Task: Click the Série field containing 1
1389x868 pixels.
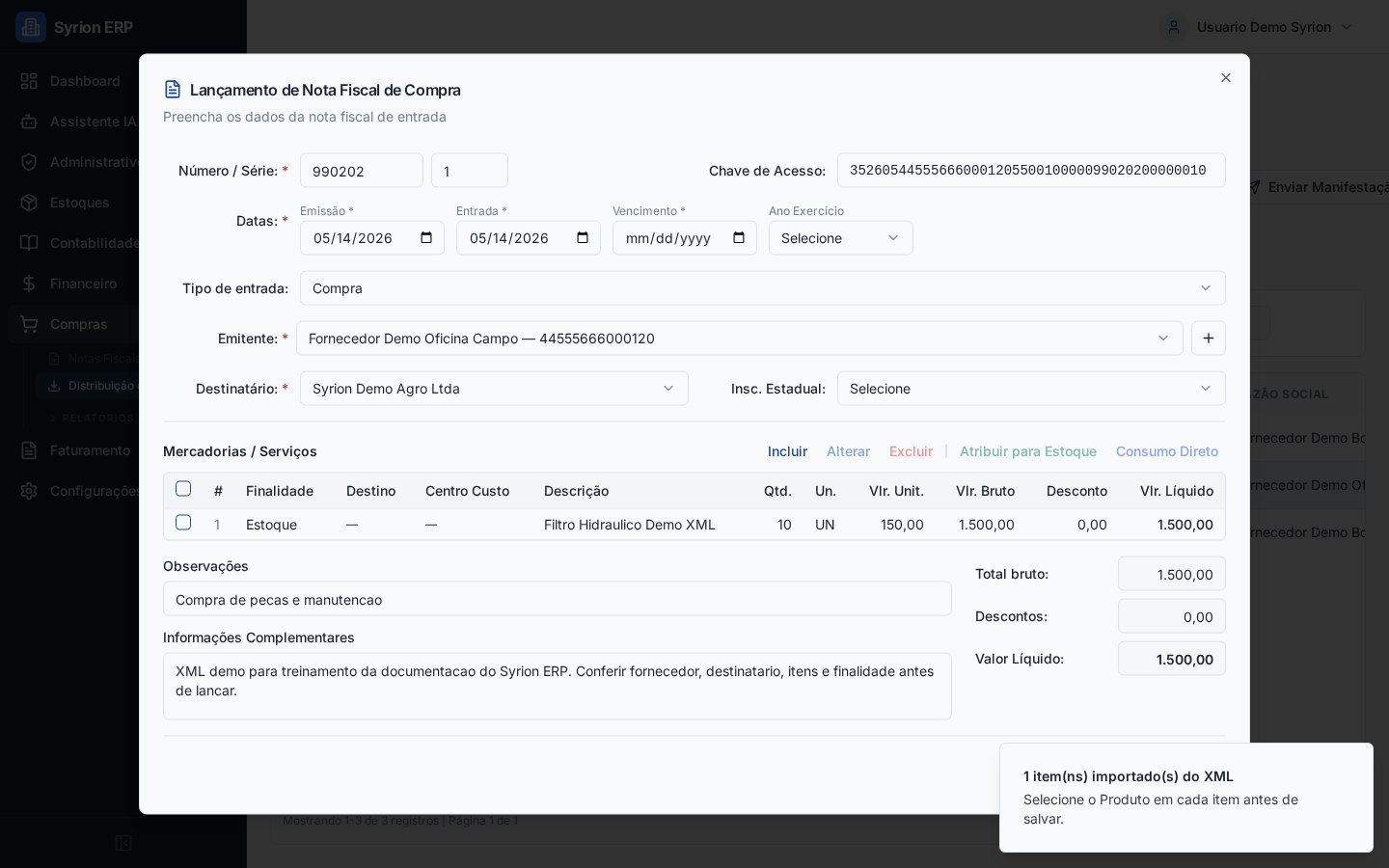Action: point(470,171)
